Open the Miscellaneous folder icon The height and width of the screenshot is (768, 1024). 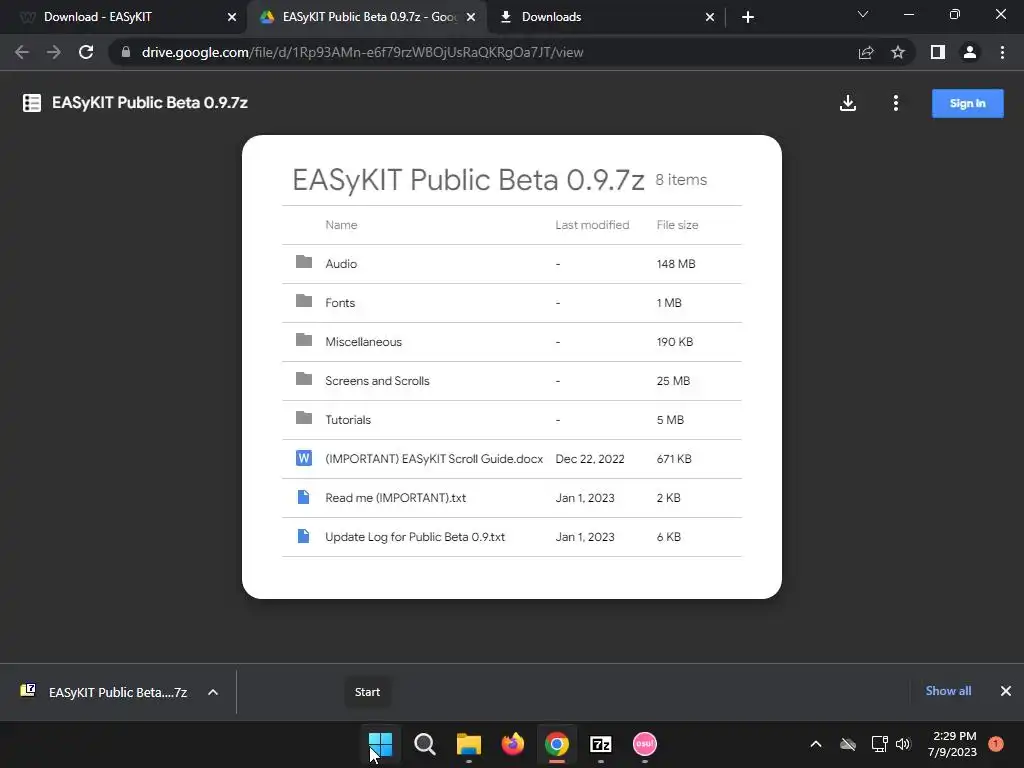(x=304, y=340)
